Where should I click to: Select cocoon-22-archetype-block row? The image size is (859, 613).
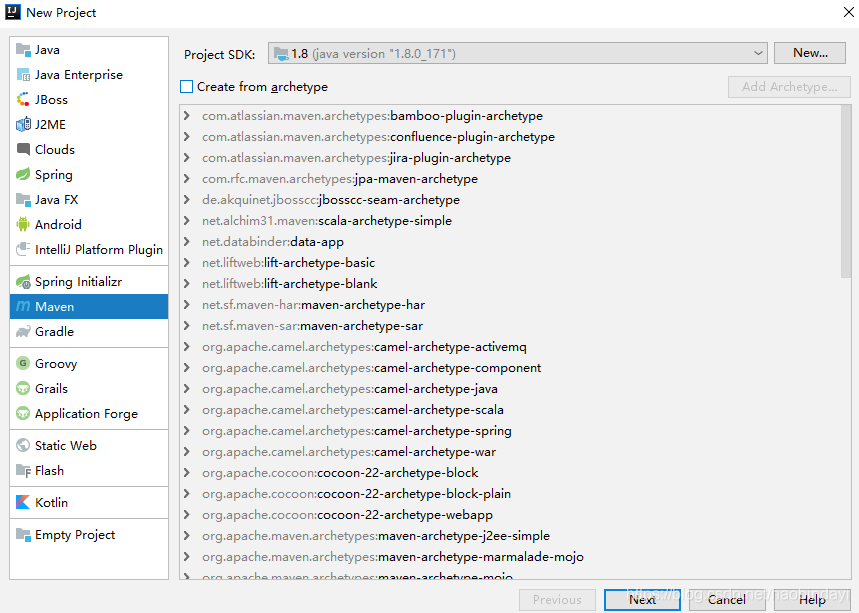click(x=510, y=473)
